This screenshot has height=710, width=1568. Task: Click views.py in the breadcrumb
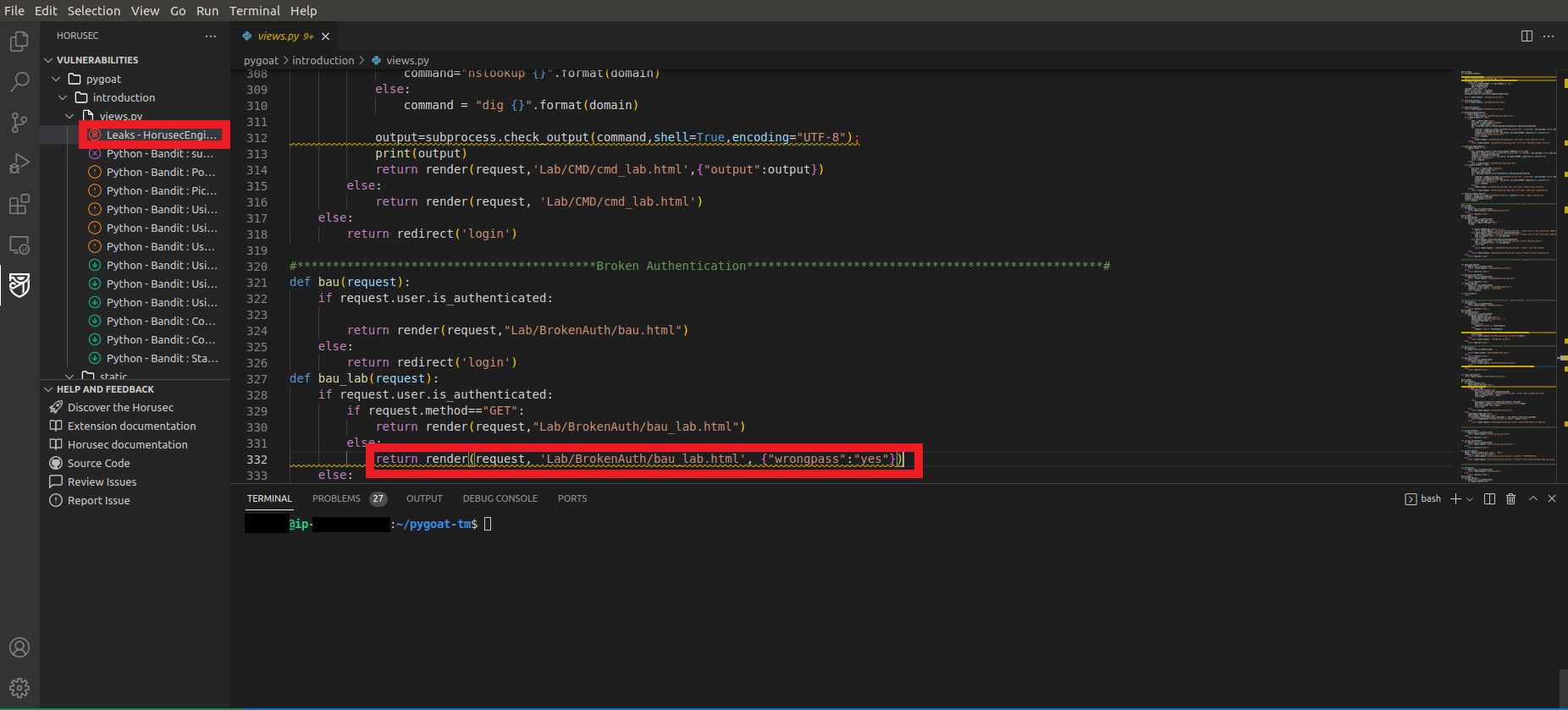pos(400,60)
